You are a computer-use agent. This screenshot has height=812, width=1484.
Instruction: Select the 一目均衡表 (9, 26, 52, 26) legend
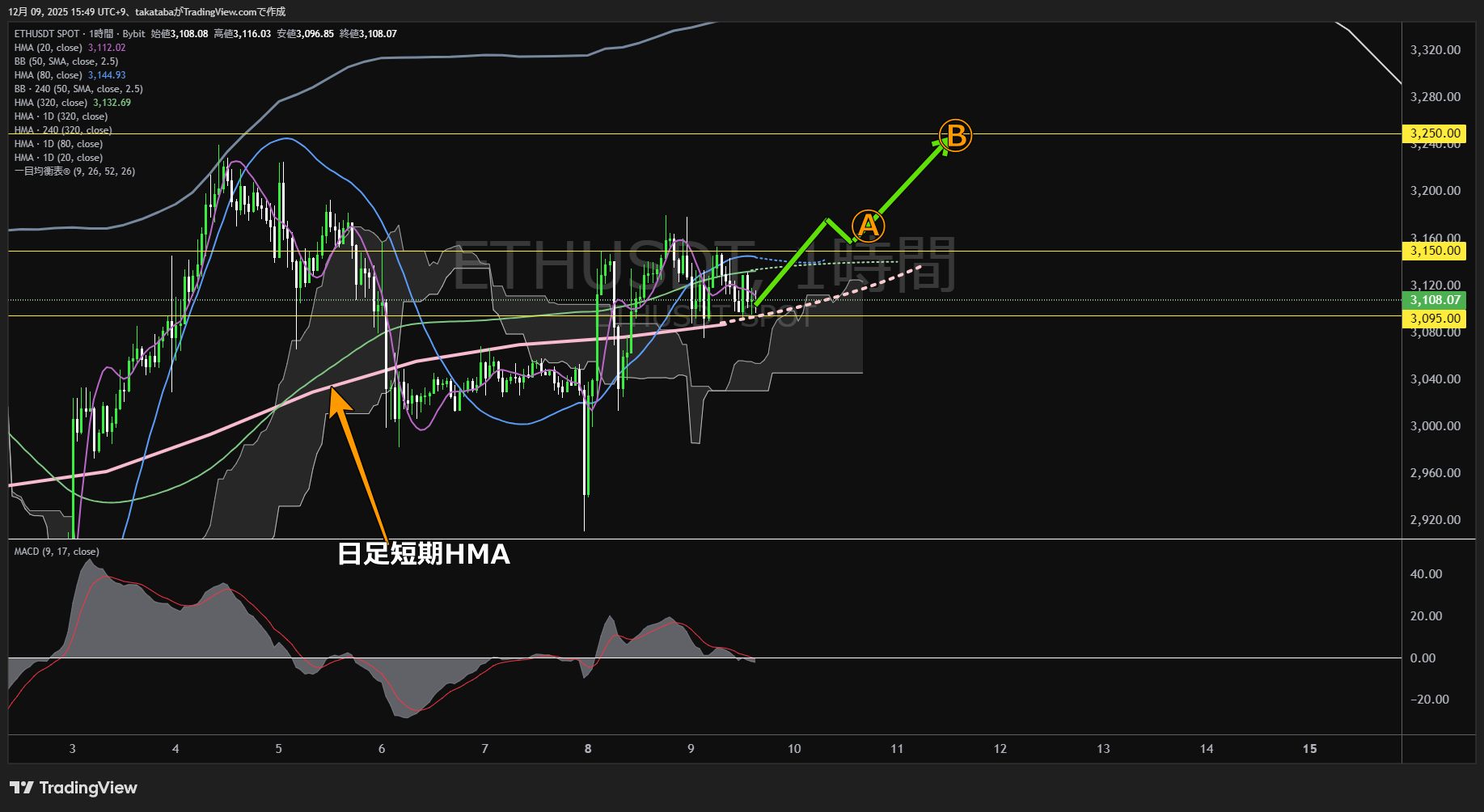[74, 171]
